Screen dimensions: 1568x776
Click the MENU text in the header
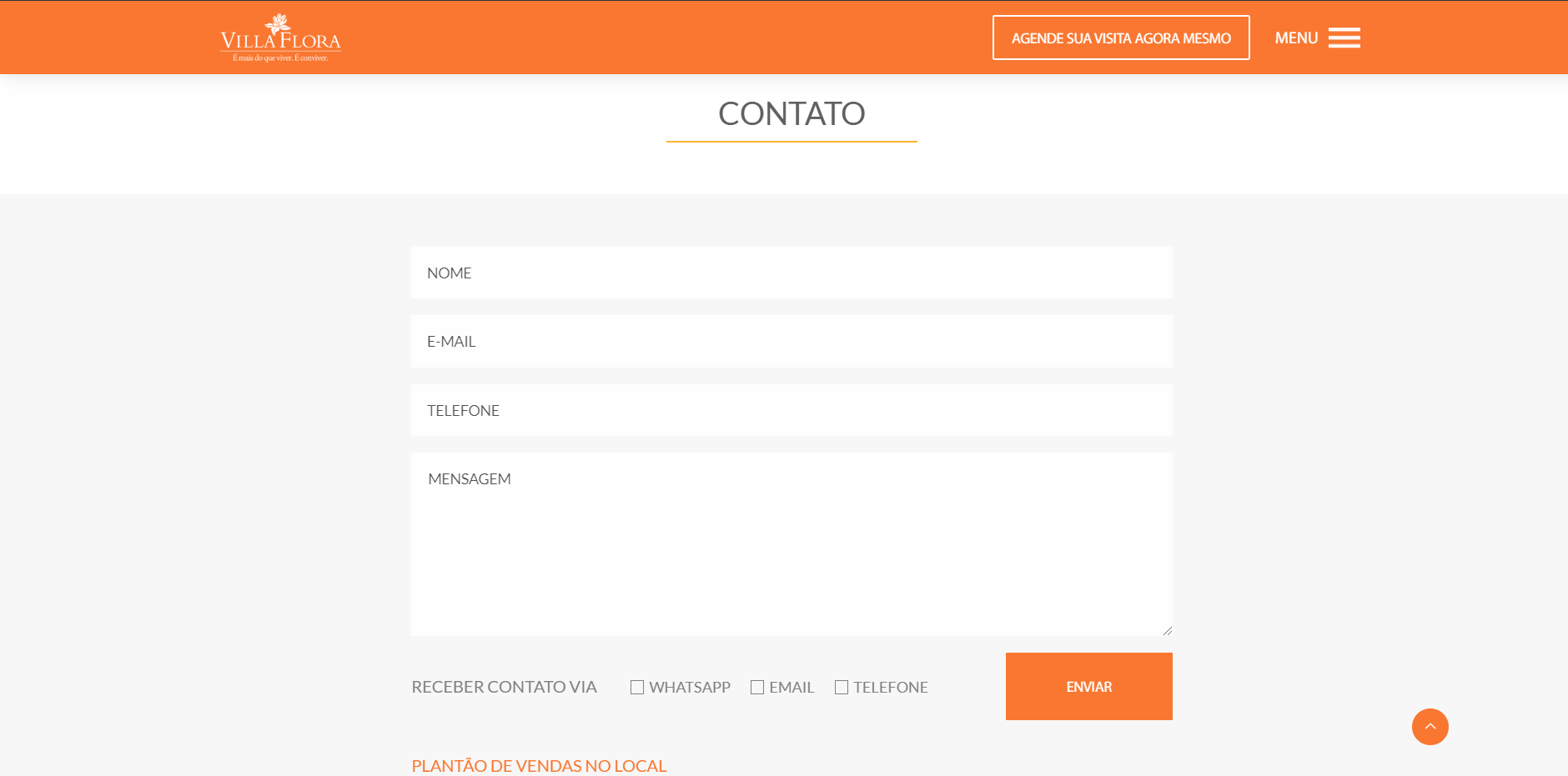point(1296,38)
